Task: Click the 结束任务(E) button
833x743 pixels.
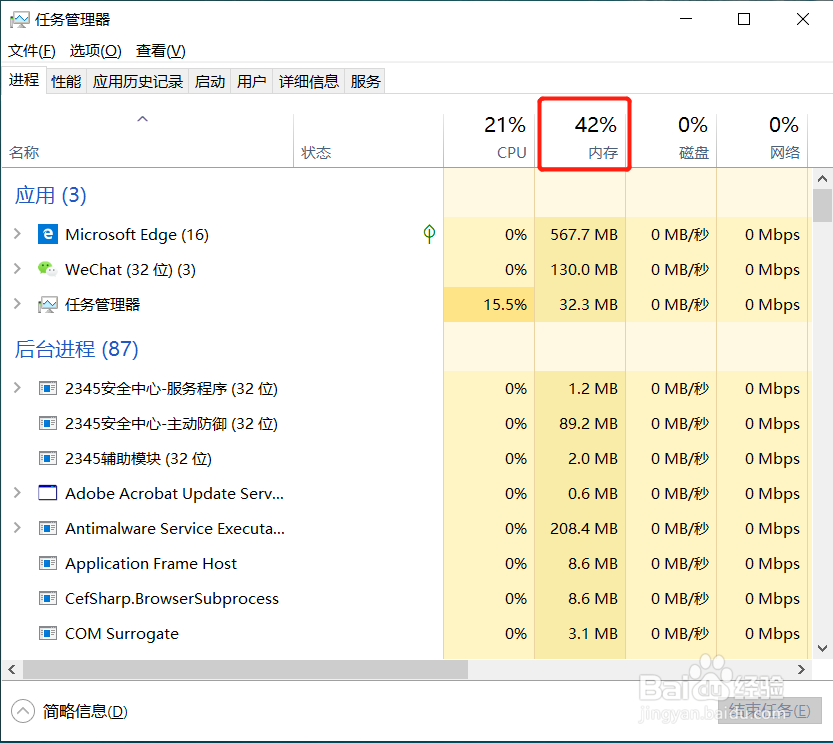Action: coord(770,711)
